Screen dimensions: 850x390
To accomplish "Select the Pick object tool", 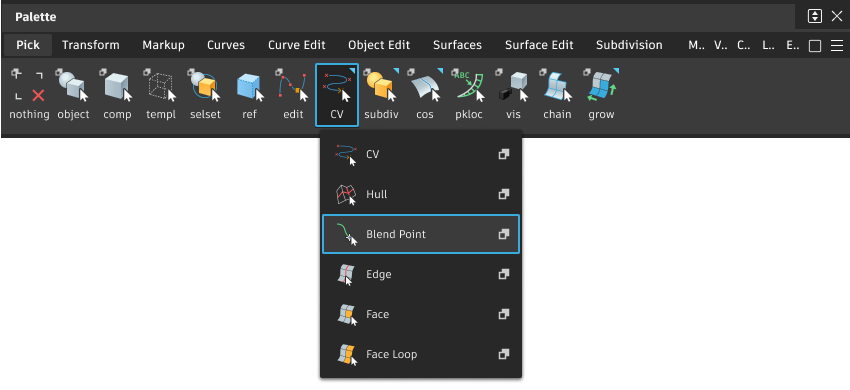I will click(73, 93).
